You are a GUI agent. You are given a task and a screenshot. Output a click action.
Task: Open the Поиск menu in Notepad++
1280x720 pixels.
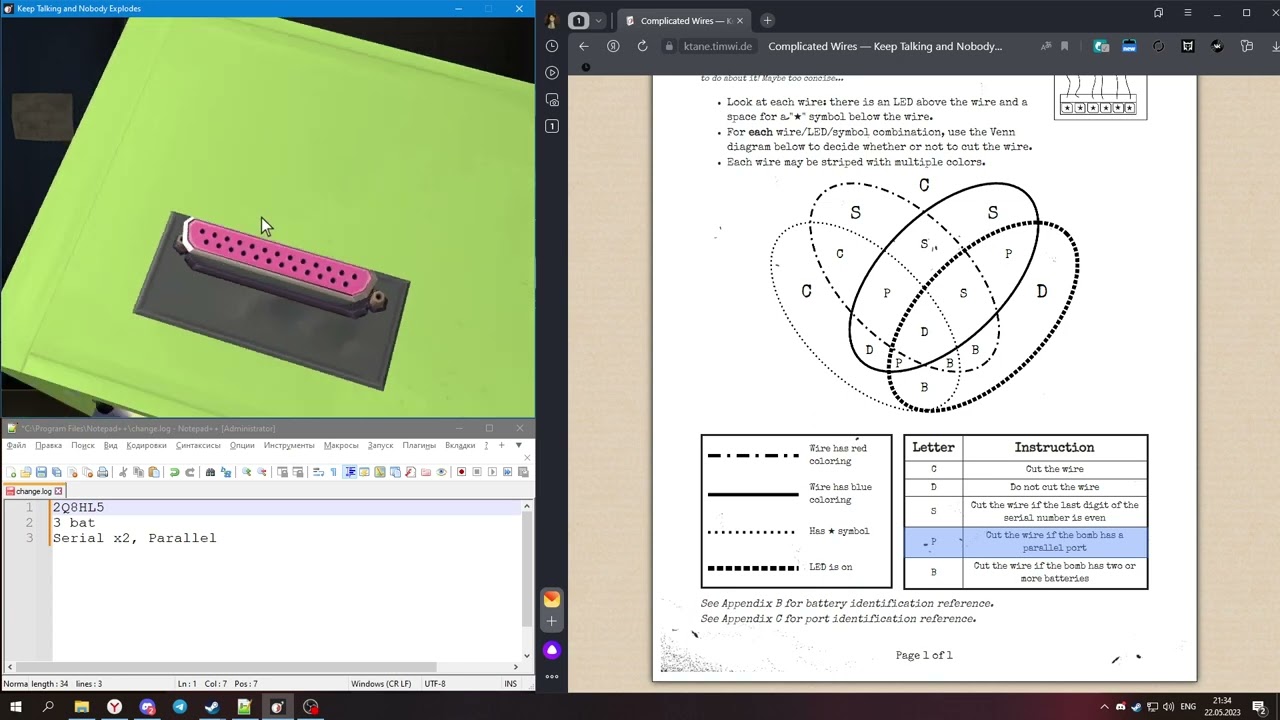[83, 445]
